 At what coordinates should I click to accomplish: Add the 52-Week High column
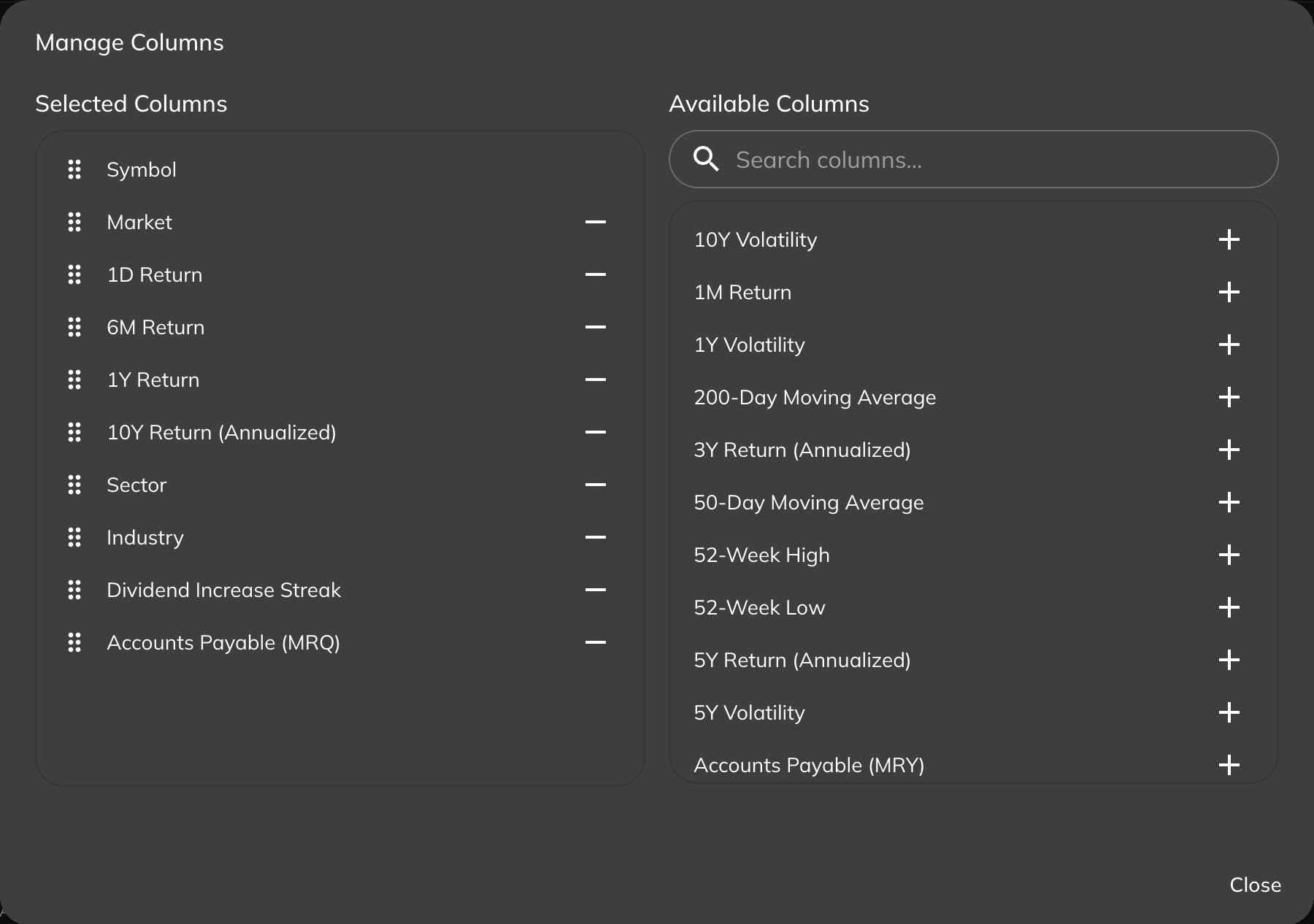(1229, 555)
